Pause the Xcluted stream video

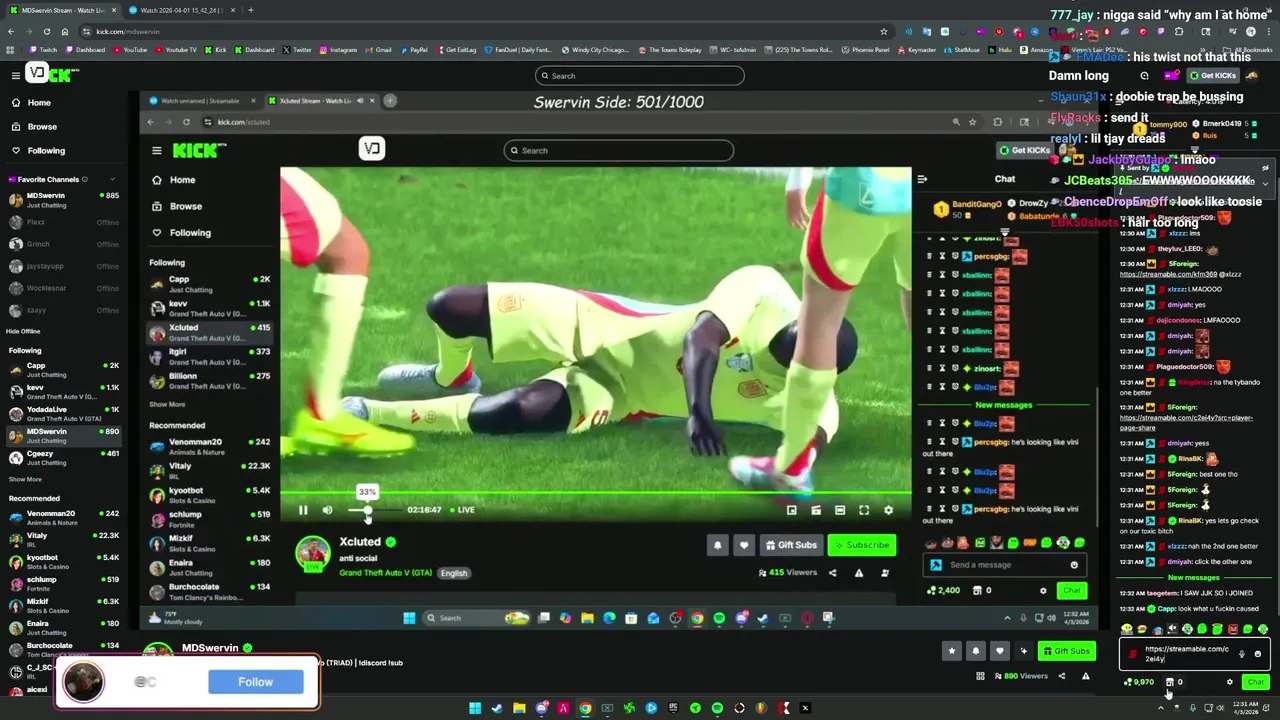click(x=303, y=510)
